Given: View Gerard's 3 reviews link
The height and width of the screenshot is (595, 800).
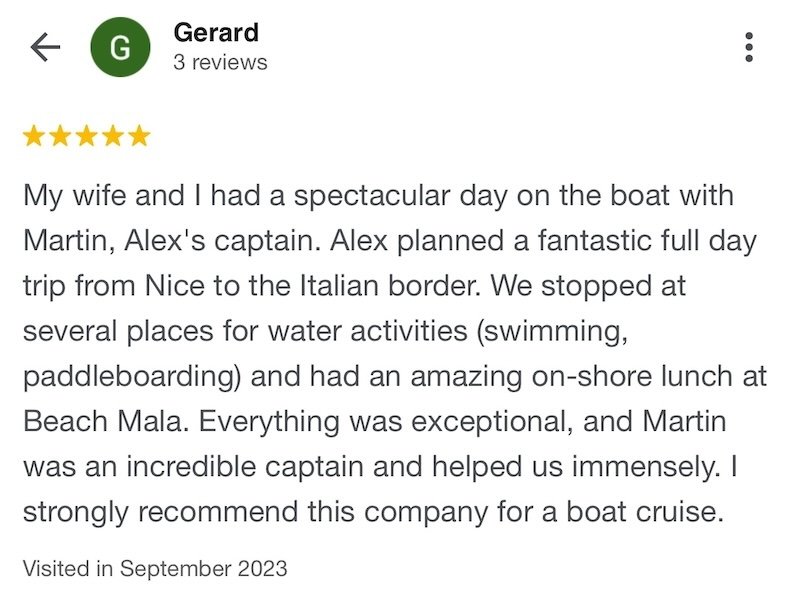Looking at the screenshot, I should pos(220,61).
